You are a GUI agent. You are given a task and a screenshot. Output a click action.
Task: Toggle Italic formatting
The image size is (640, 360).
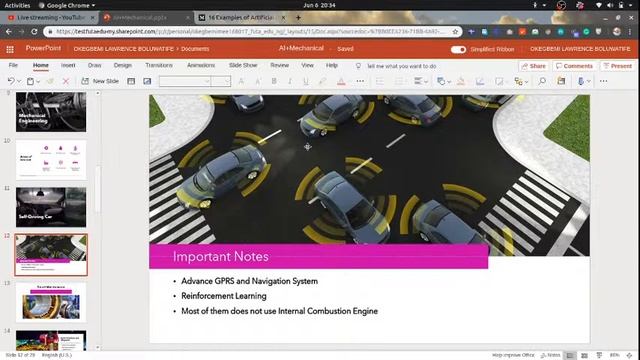(x=290, y=81)
